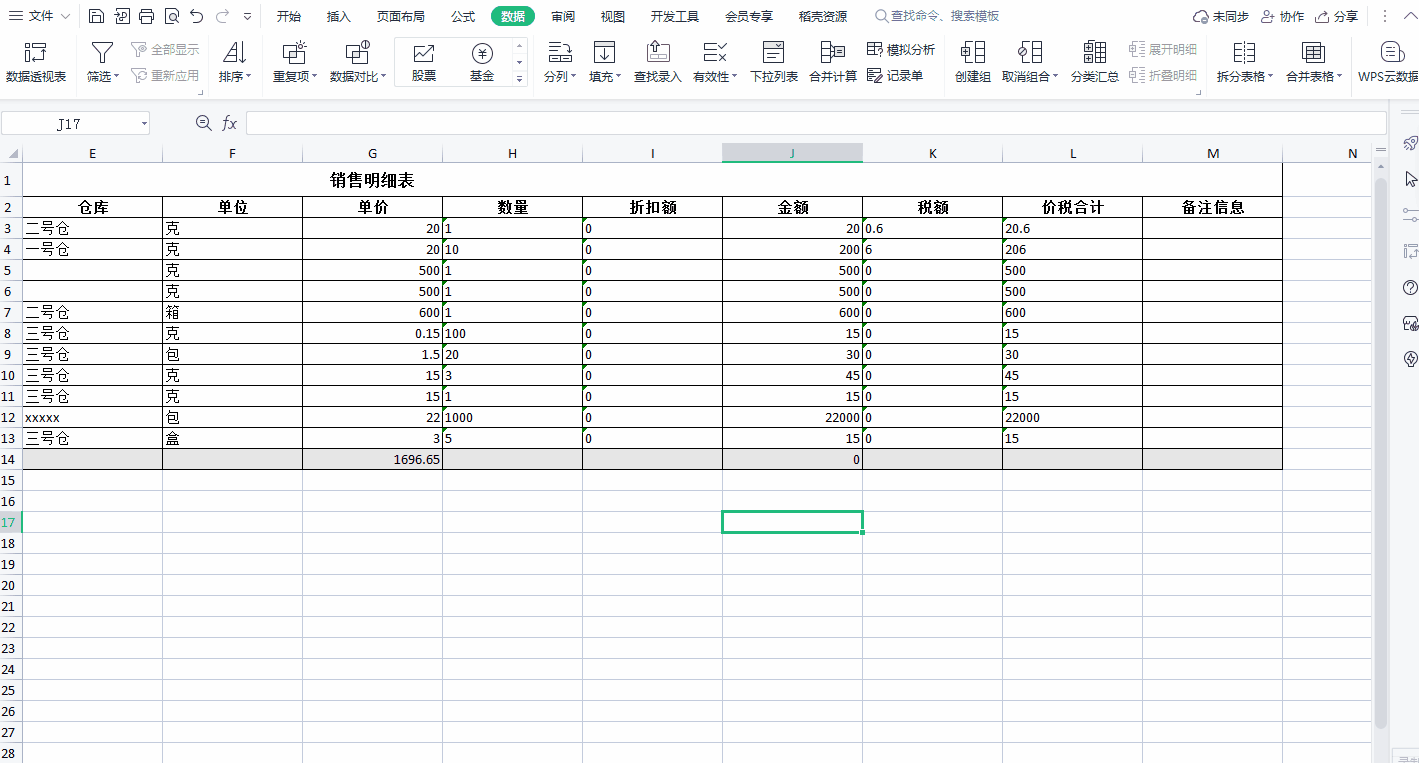Insert a 数据透视表 pivot table
The width and height of the screenshot is (1419, 763).
[x=36, y=62]
